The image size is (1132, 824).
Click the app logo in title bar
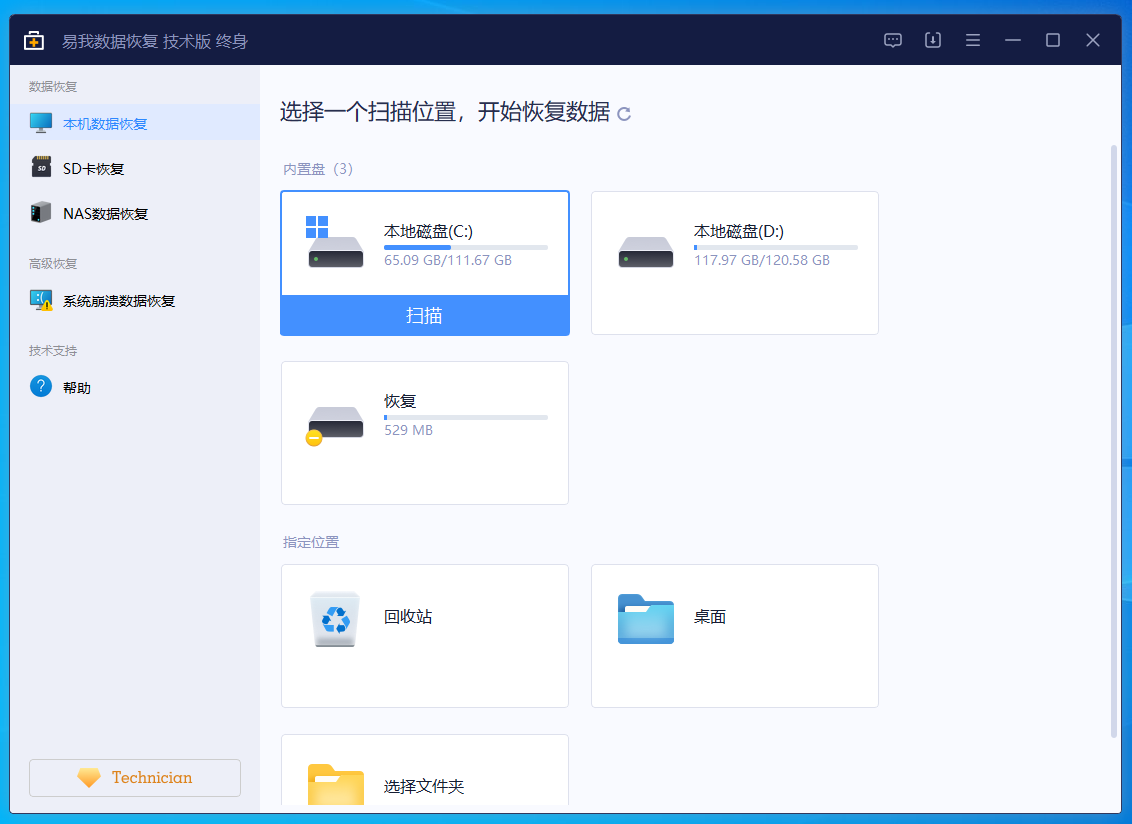[35, 41]
